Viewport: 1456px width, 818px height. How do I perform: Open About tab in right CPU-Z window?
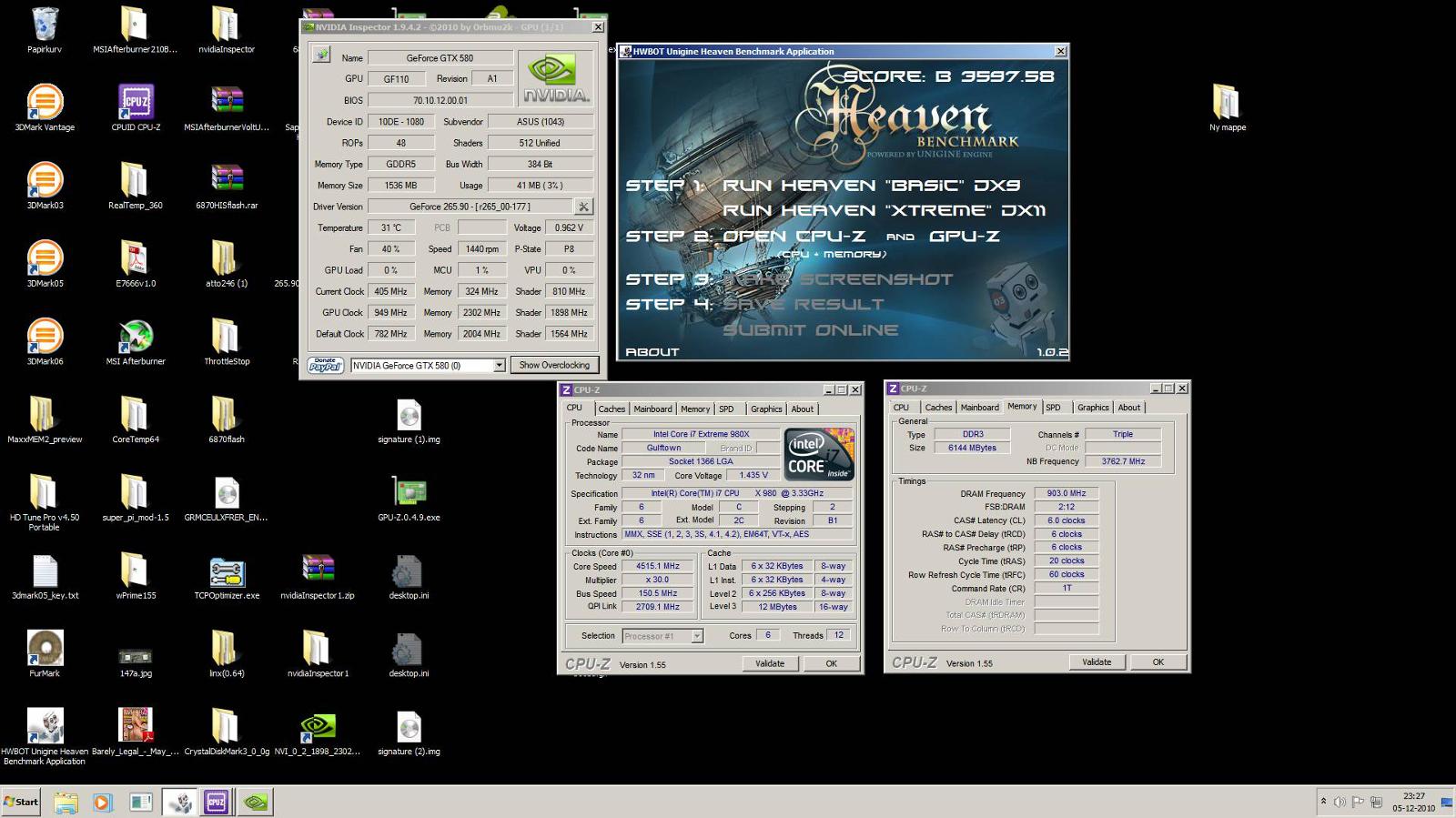[x=1129, y=408]
